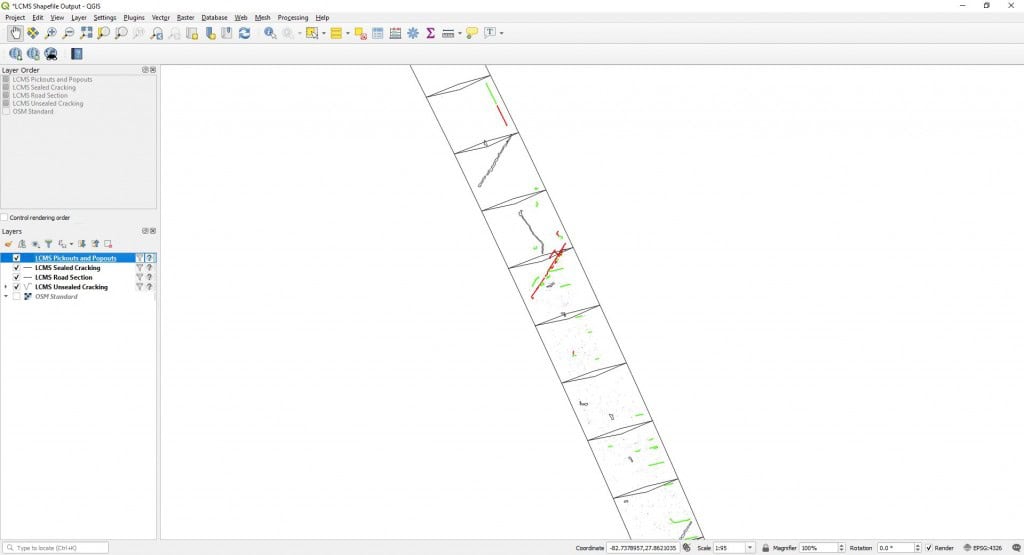Toggle mouse display extents icon beside coordinate
The image size is (1024, 555).
(686, 548)
